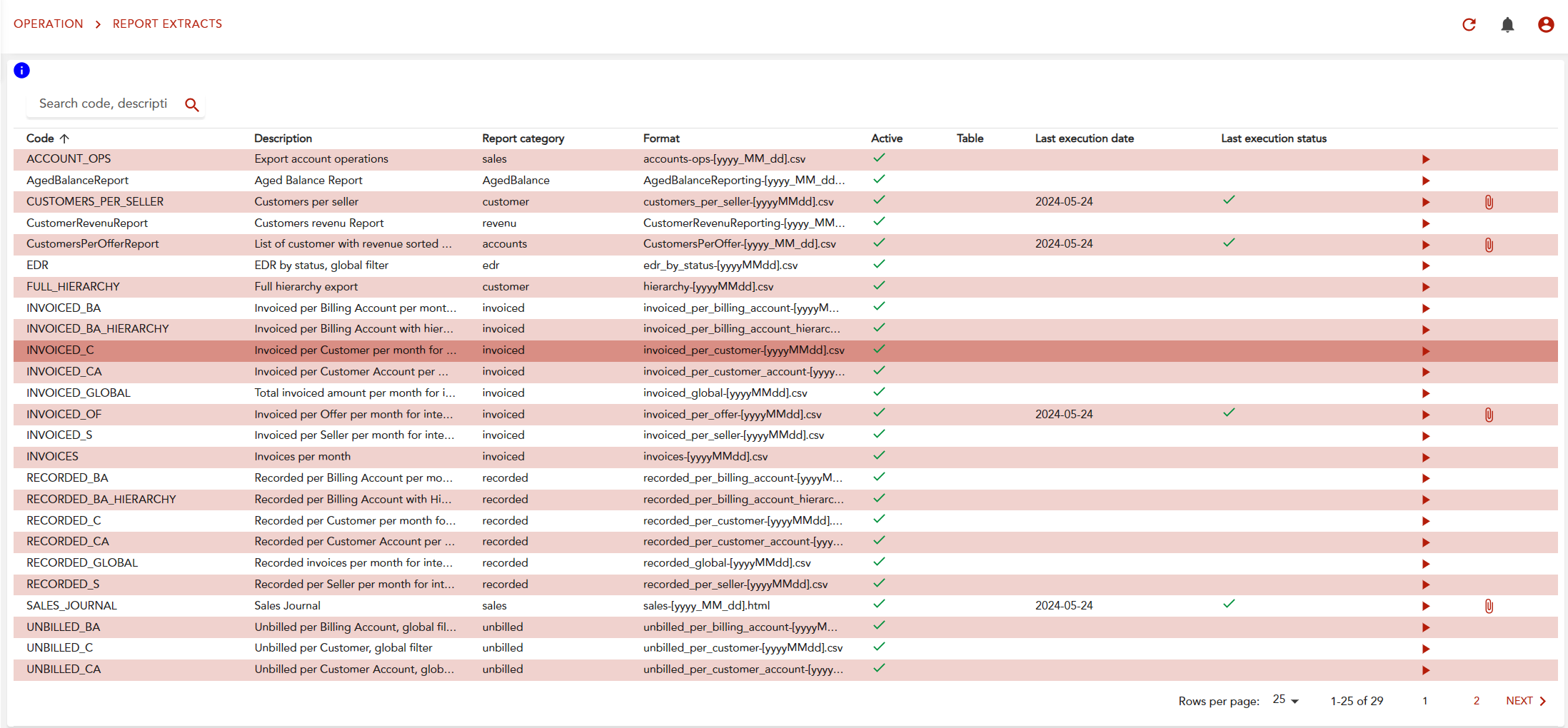Navigate to OPERATION breadcrumb
Screen dimensions: 1568x728
pyautogui.click(x=49, y=24)
